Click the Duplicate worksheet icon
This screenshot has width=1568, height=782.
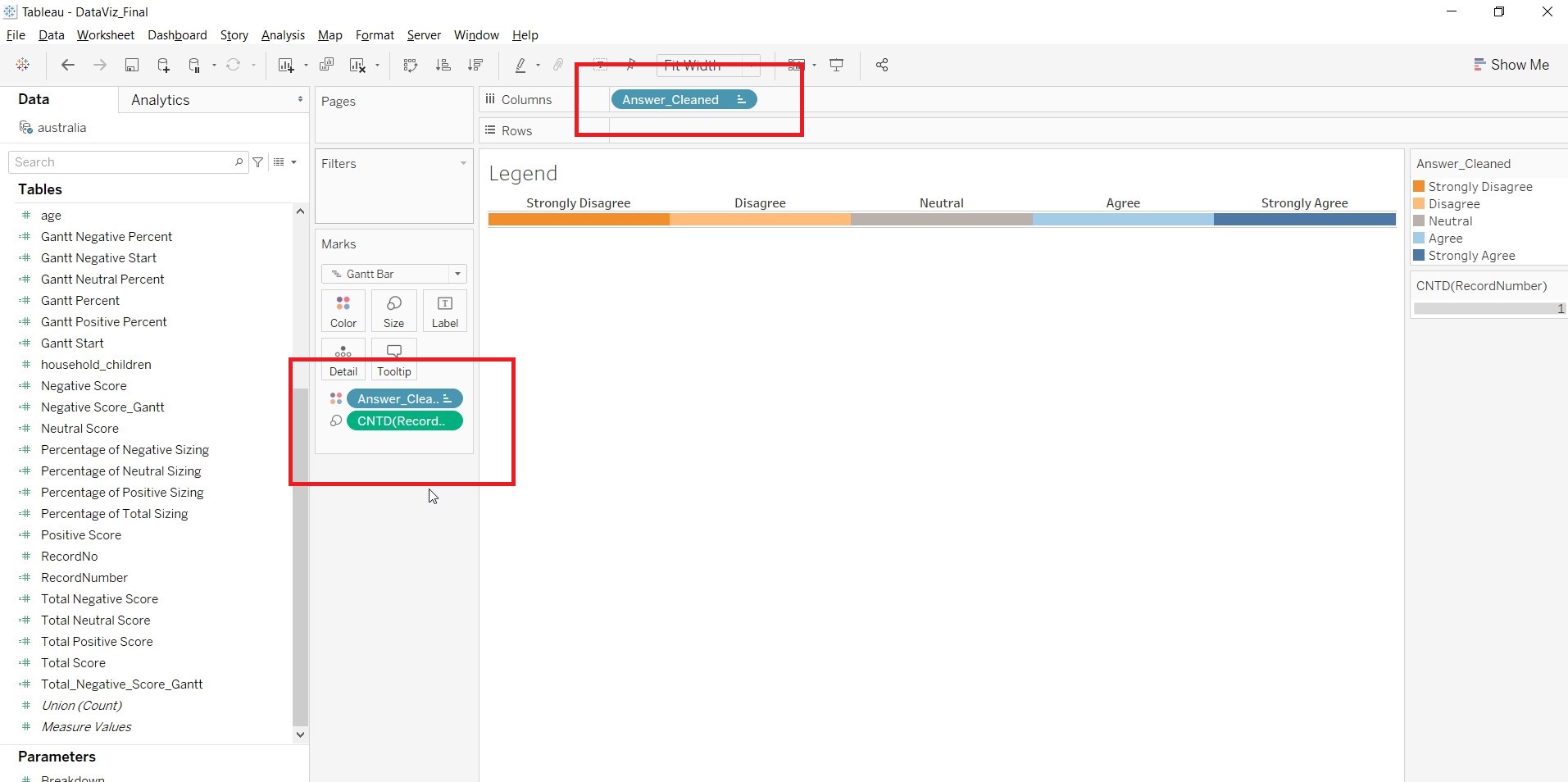click(x=326, y=66)
